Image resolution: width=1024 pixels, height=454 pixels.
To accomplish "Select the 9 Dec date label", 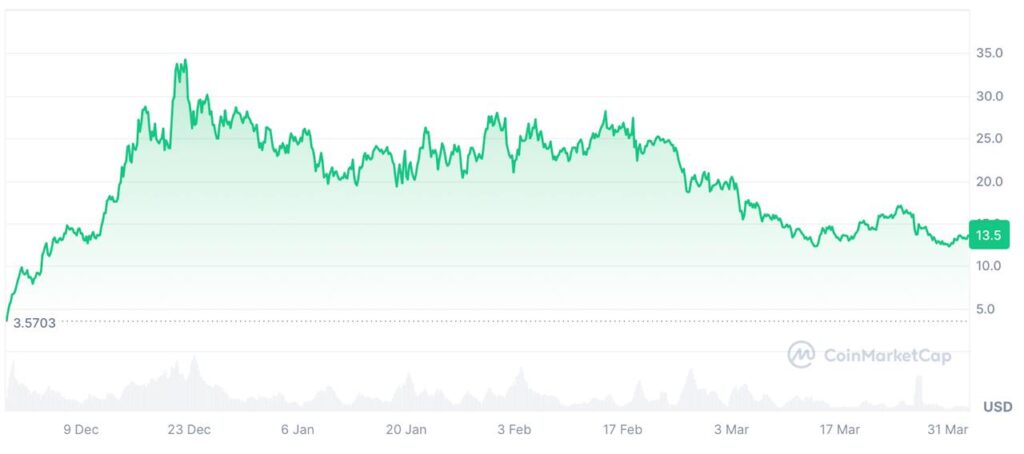I will coord(81,430).
